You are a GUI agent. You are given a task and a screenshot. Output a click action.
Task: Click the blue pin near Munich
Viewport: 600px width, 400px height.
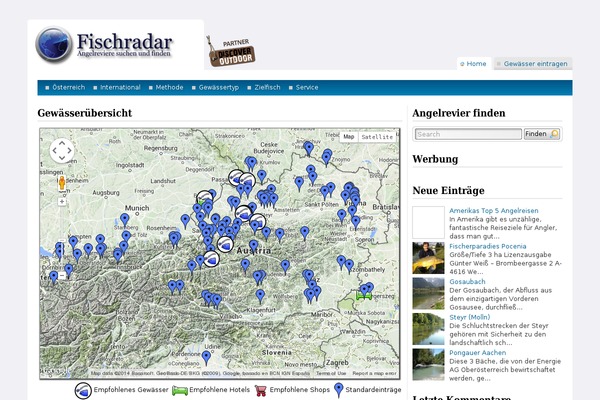point(125,220)
